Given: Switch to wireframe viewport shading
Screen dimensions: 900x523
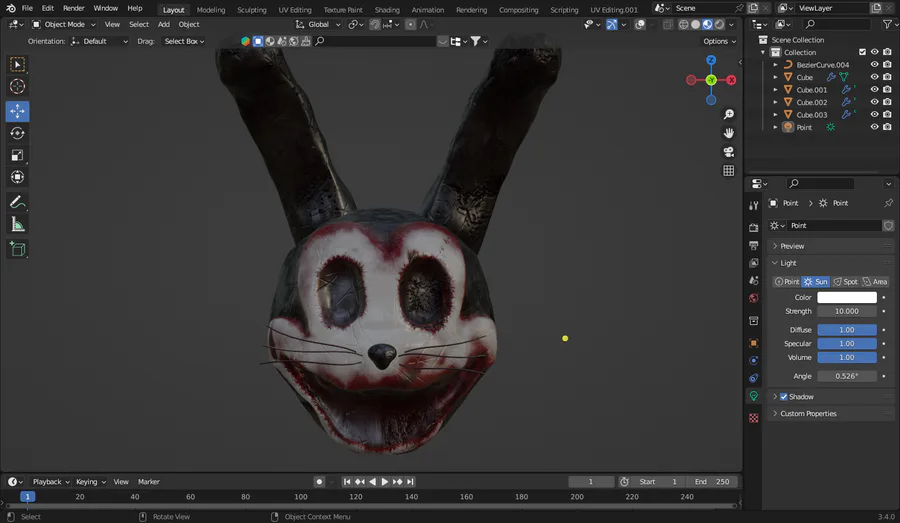Looking at the screenshot, I should coord(684,25).
